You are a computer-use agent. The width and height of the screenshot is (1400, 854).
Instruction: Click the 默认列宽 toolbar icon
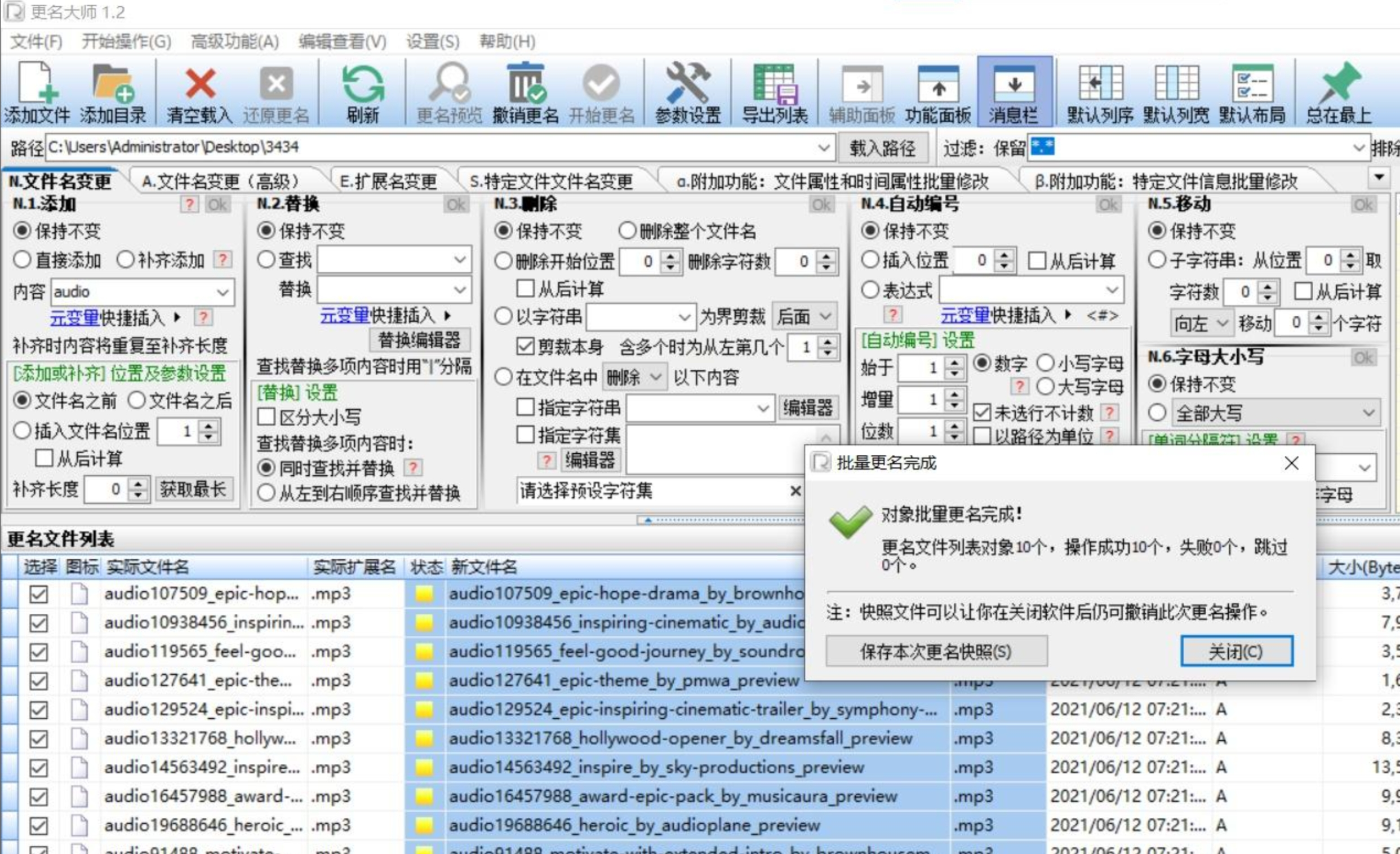pos(1176,83)
